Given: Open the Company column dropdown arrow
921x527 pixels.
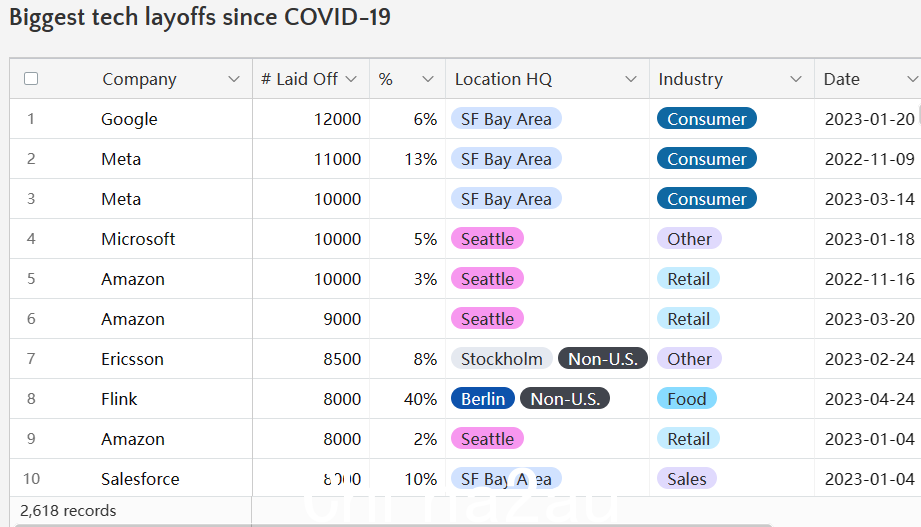Looking at the screenshot, I should 234,79.
